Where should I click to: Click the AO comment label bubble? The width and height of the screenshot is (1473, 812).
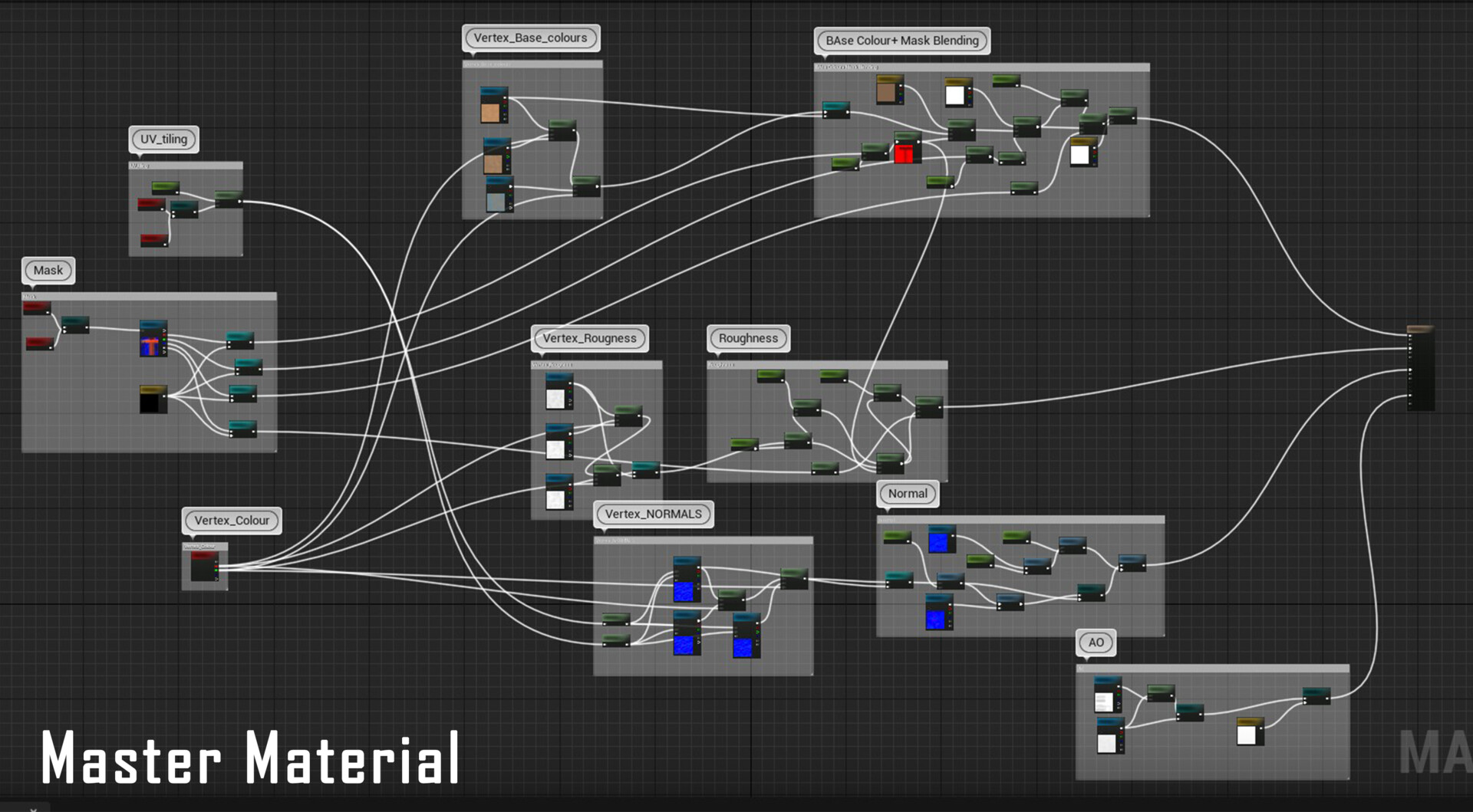[1096, 643]
